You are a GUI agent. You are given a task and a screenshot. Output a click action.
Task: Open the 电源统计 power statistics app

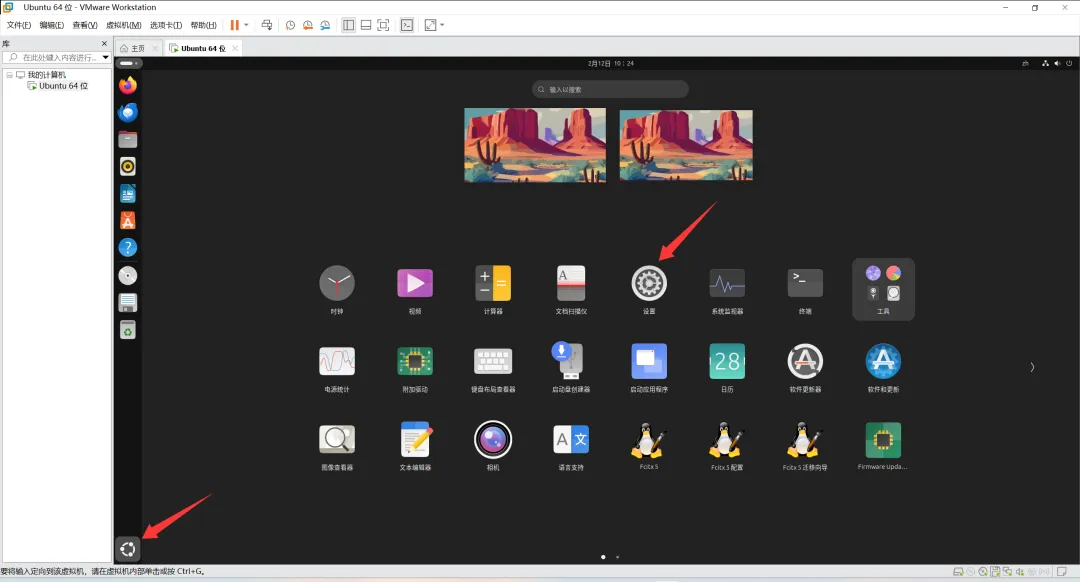point(337,361)
